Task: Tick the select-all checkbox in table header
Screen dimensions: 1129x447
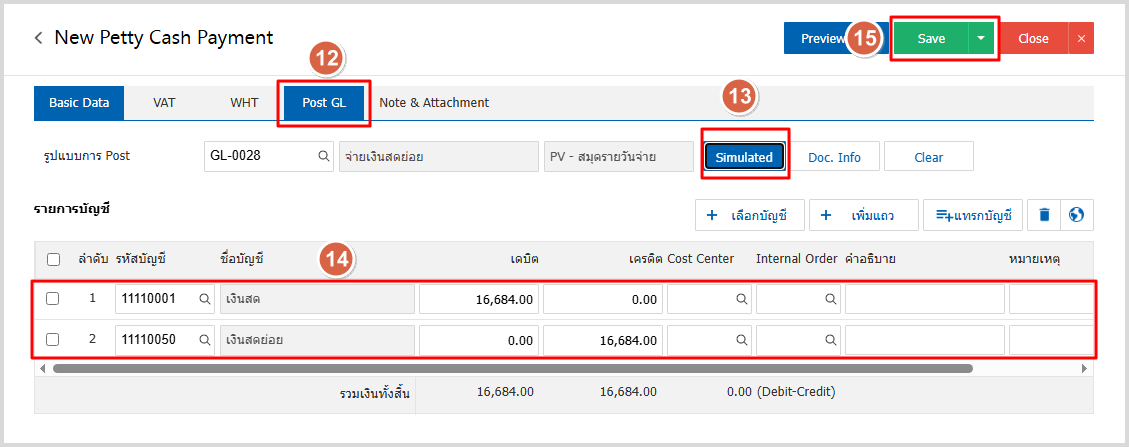Action: (54, 260)
